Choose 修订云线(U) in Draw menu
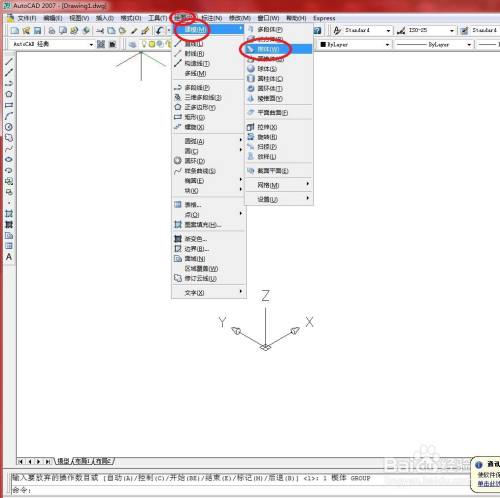The height and width of the screenshot is (498, 500). point(209,278)
